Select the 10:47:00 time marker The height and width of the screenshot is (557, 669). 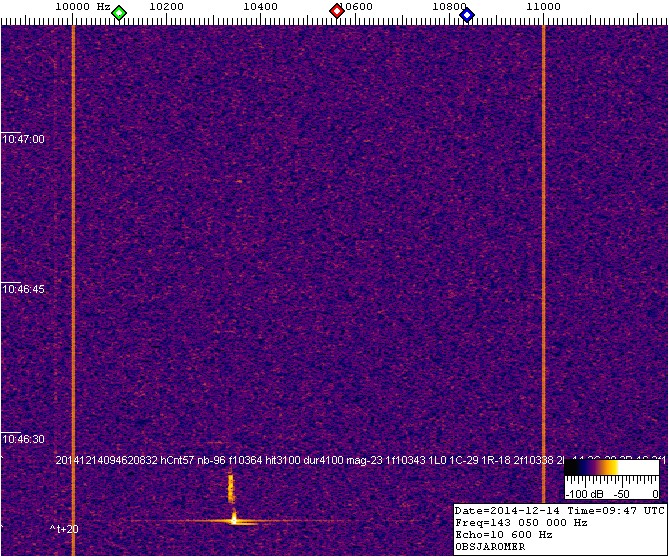25,140
